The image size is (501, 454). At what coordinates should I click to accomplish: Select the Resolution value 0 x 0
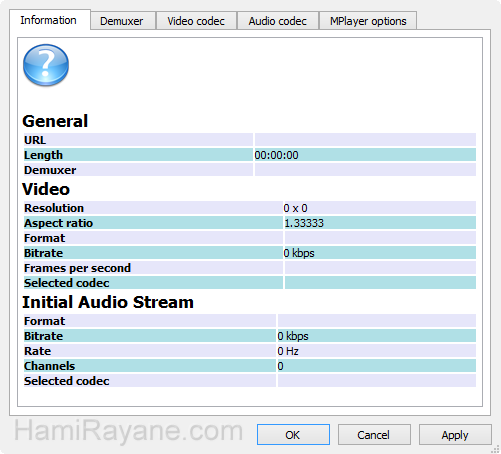pos(295,208)
